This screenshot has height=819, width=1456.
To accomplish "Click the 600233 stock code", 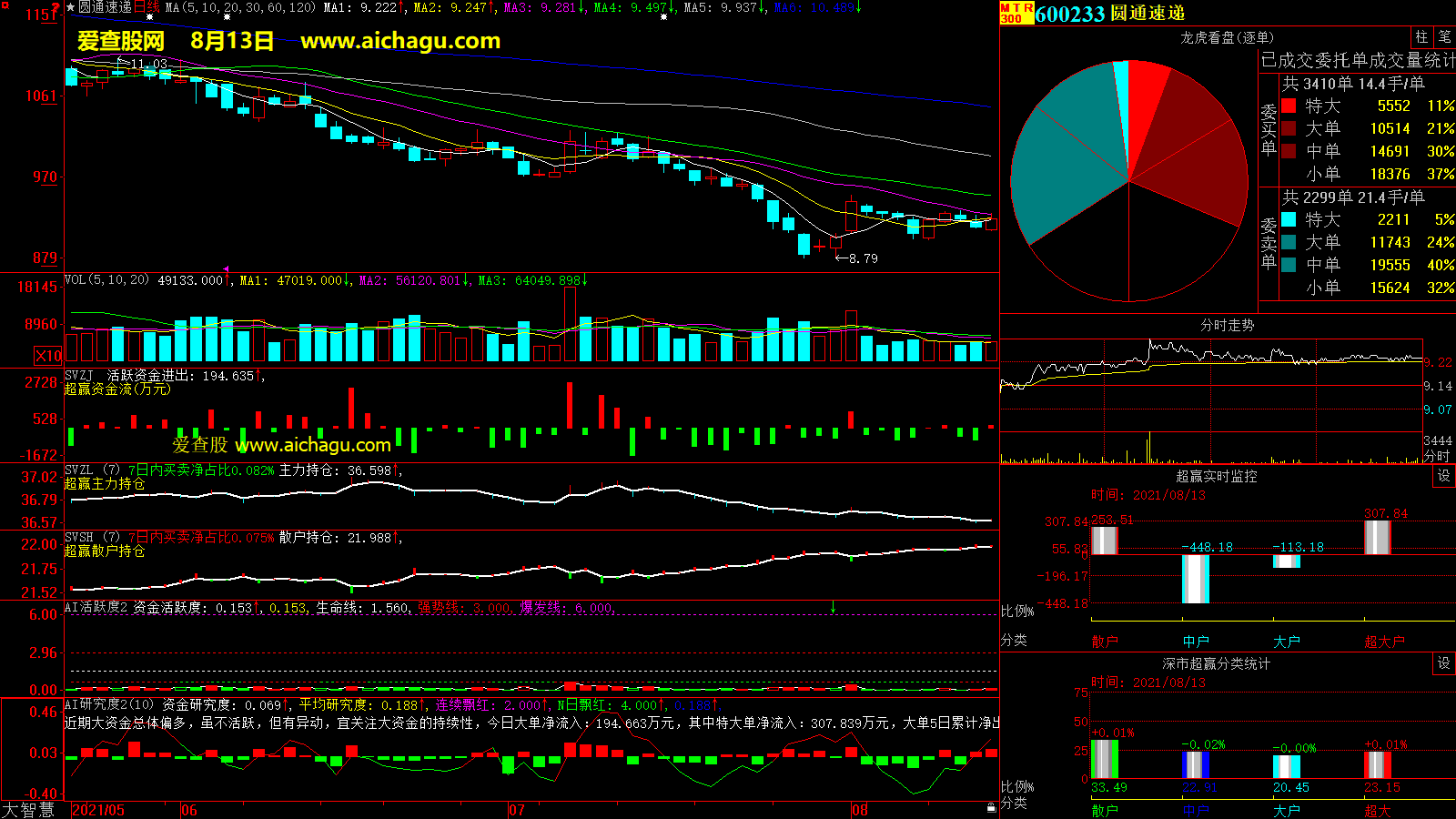I will (x=1069, y=14).
